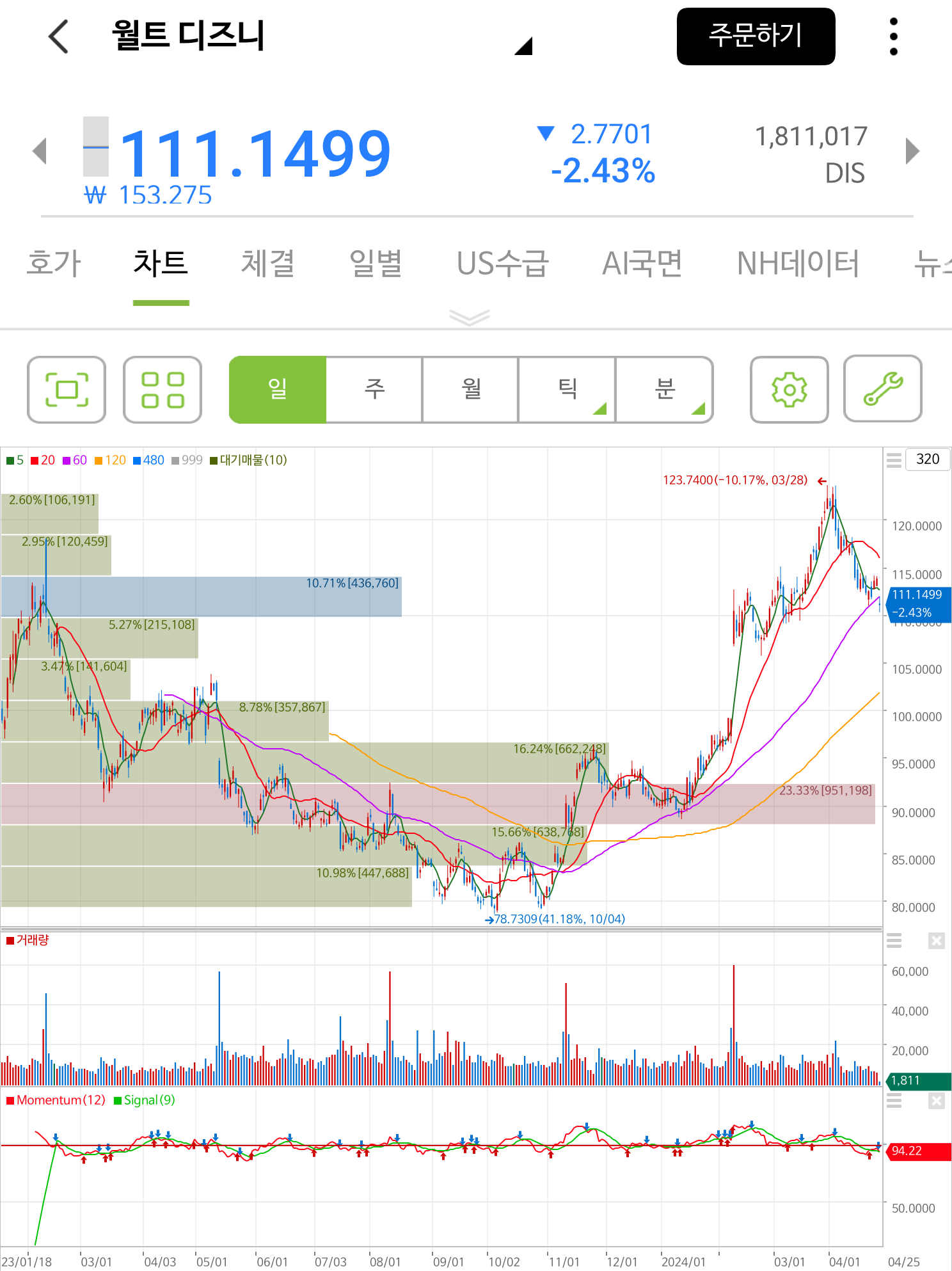Switch to the AI국면 tab
The image size is (952, 1271).
click(642, 263)
